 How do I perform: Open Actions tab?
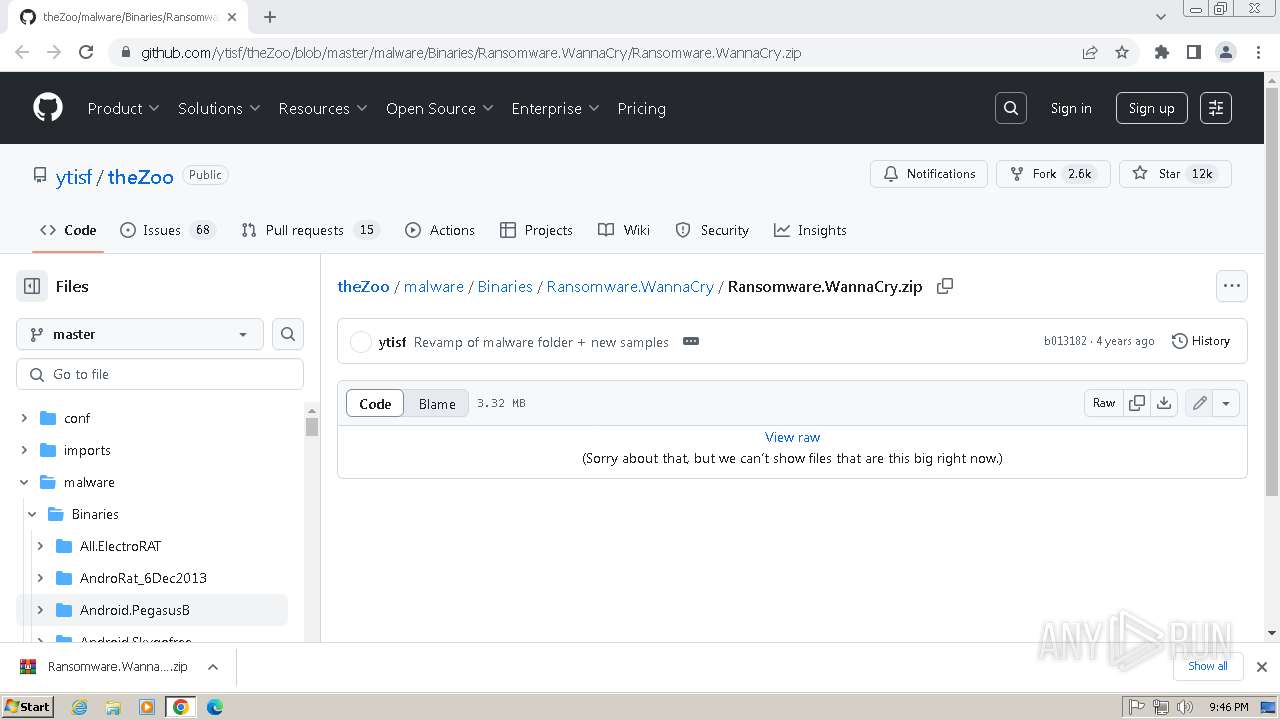pyautogui.click(x=440, y=230)
